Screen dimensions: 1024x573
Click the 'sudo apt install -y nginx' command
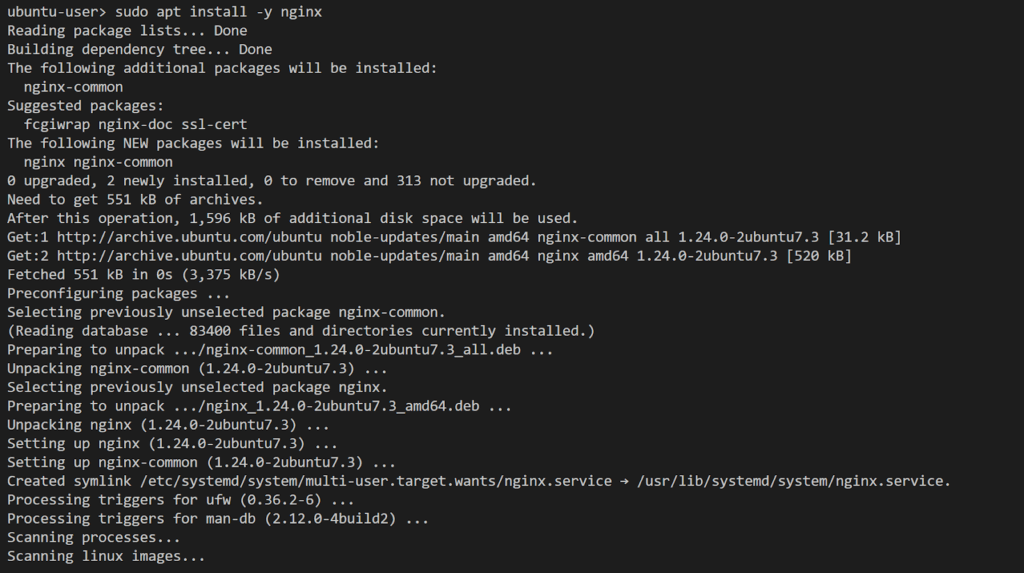(x=218, y=12)
